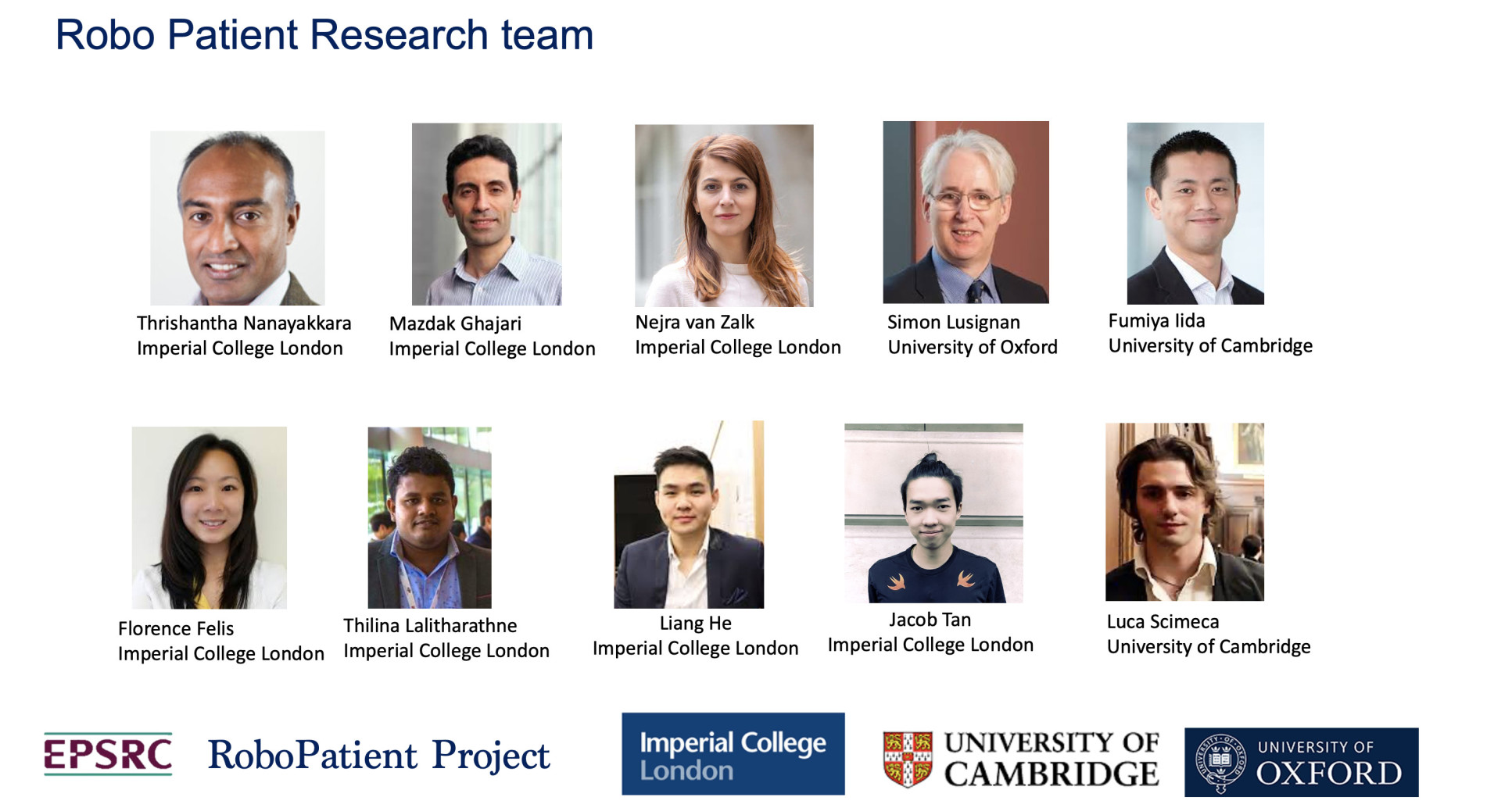This screenshot has width=1512, height=808.
Task: Click the University of Cambridge shield crest
Action: tap(907, 758)
